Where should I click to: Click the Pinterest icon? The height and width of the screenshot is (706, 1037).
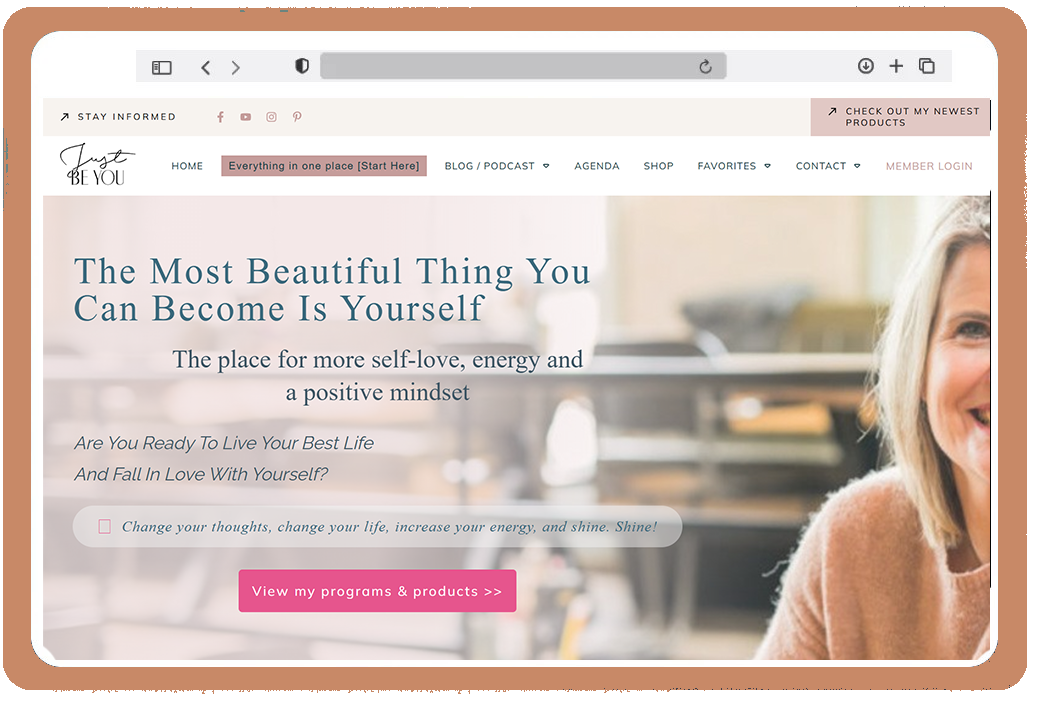pos(297,117)
